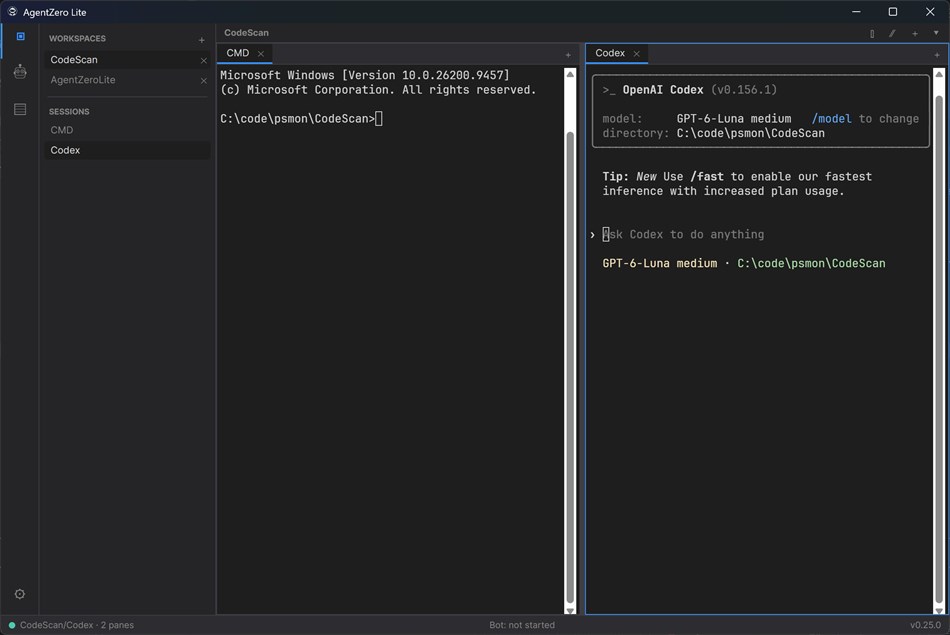This screenshot has width=950, height=635.
Task: Click the Codex pane scrollbar thumb
Action: (939, 350)
